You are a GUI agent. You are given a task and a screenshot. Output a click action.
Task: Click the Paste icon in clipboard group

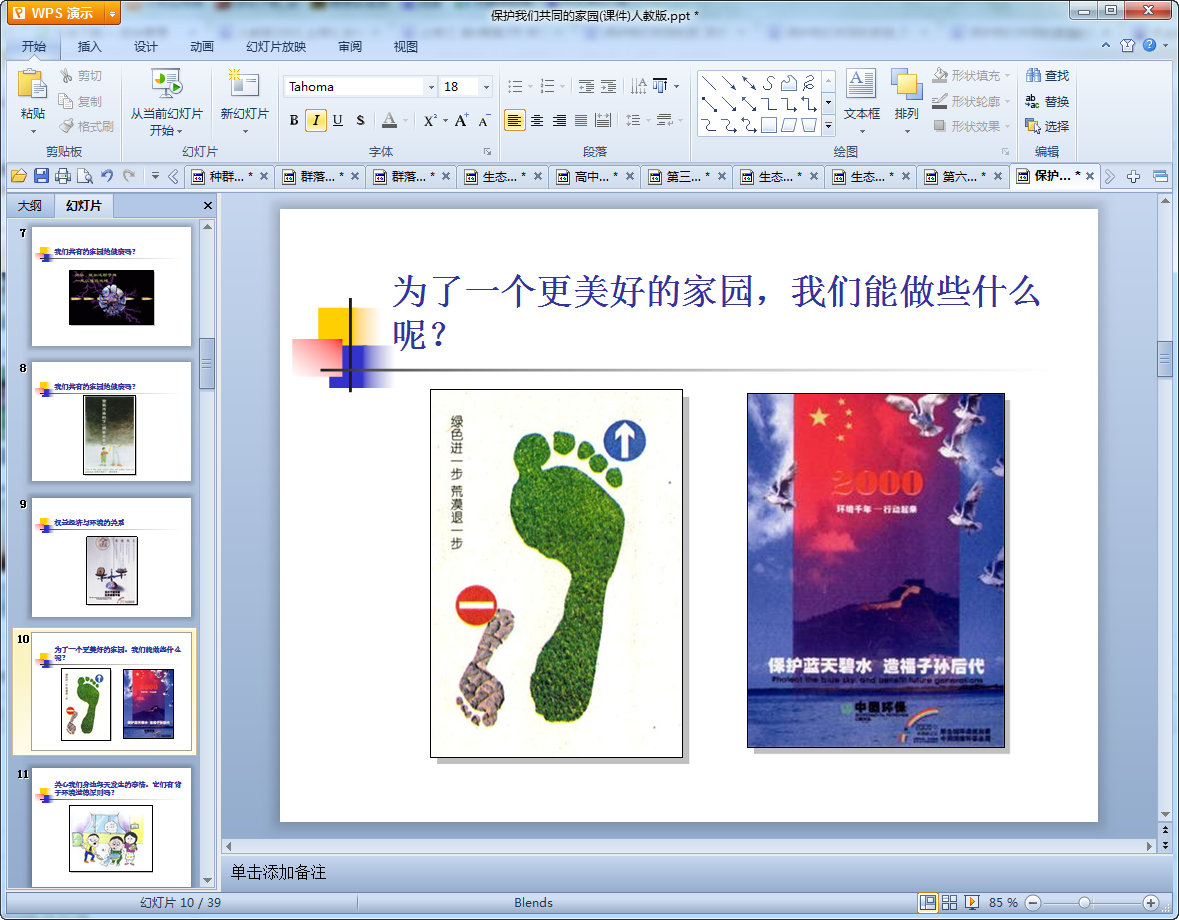[x=32, y=84]
